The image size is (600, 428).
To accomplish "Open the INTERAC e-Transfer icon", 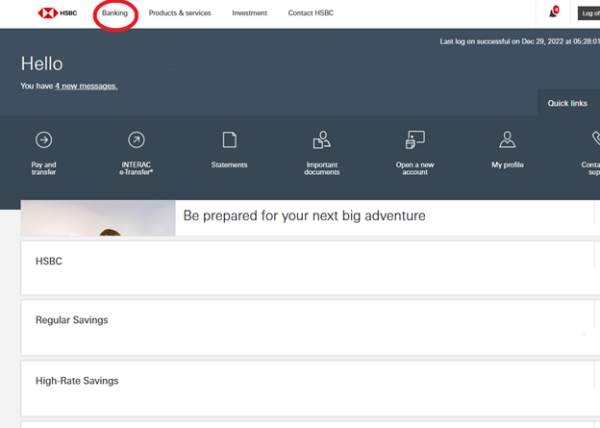I will pyautogui.click(x=137, y=140).
